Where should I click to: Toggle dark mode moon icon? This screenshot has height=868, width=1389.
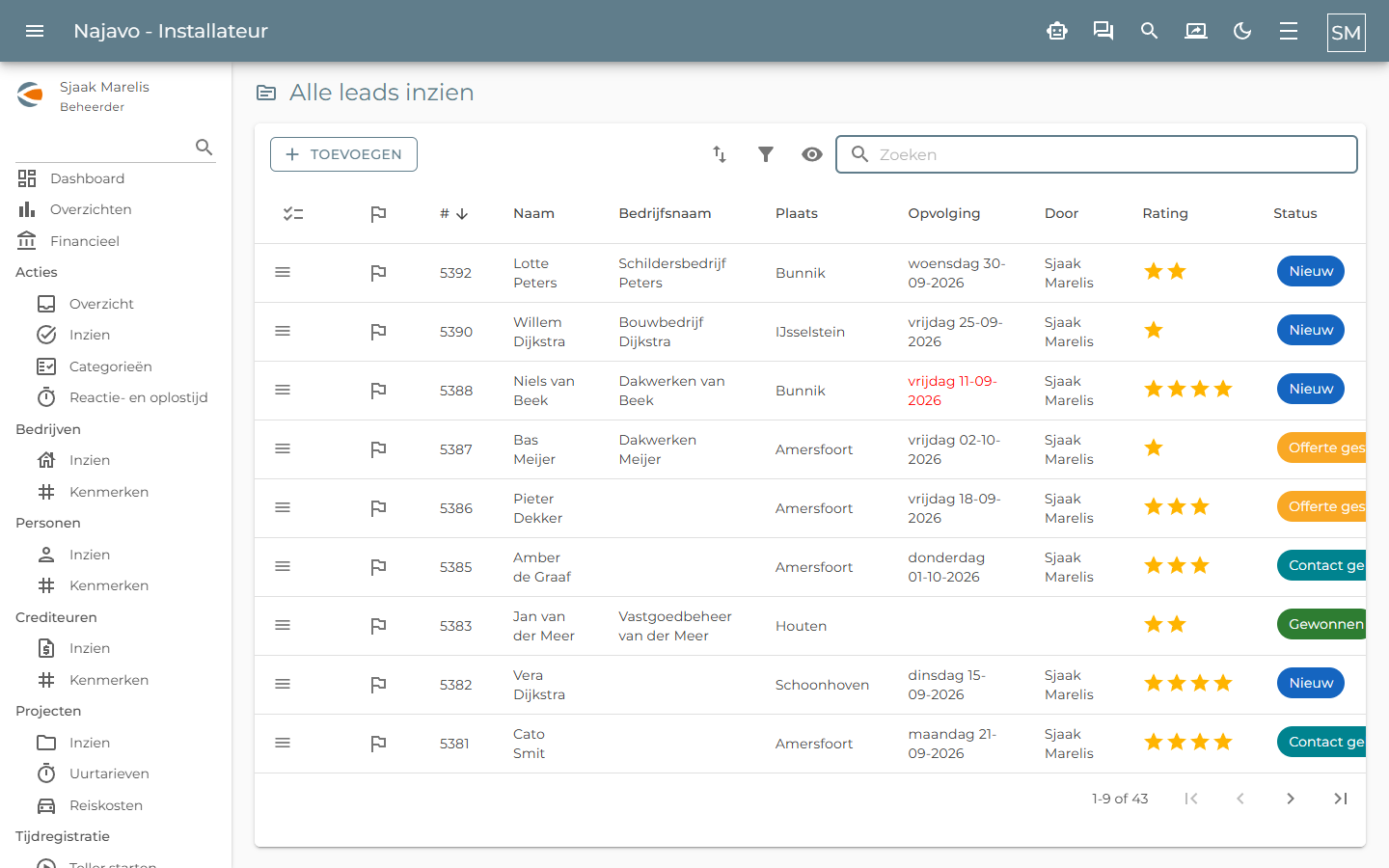coord(1242,31)
